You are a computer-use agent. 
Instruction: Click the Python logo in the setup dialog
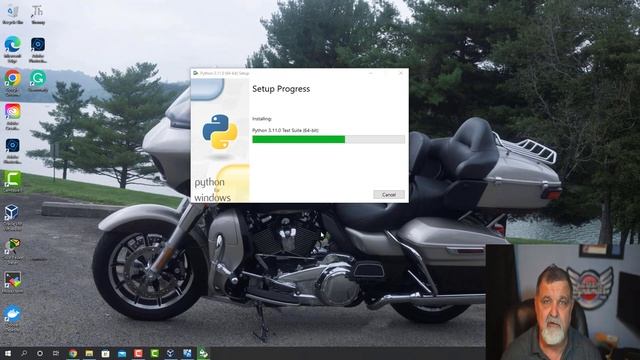[x=220, y=131]
